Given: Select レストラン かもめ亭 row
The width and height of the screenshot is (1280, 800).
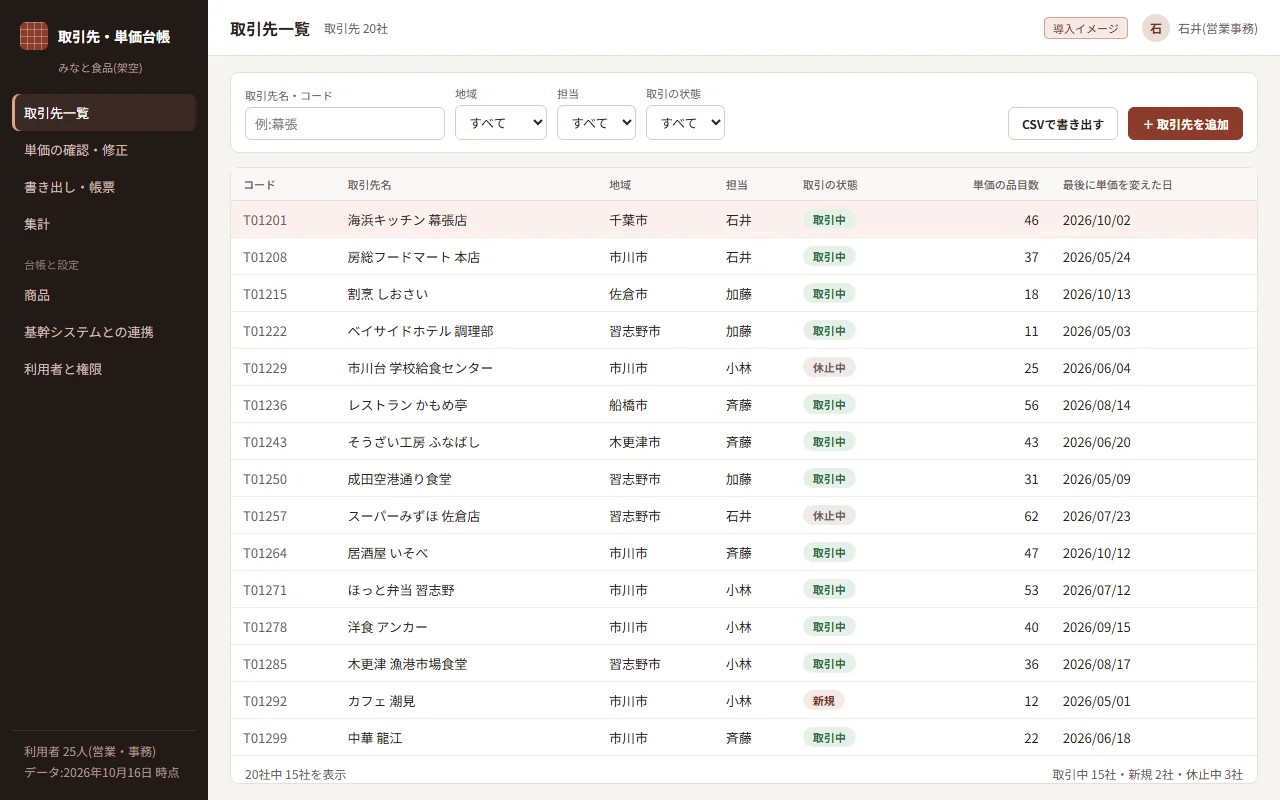Looking at the screenshot, I should coord(744,405).
